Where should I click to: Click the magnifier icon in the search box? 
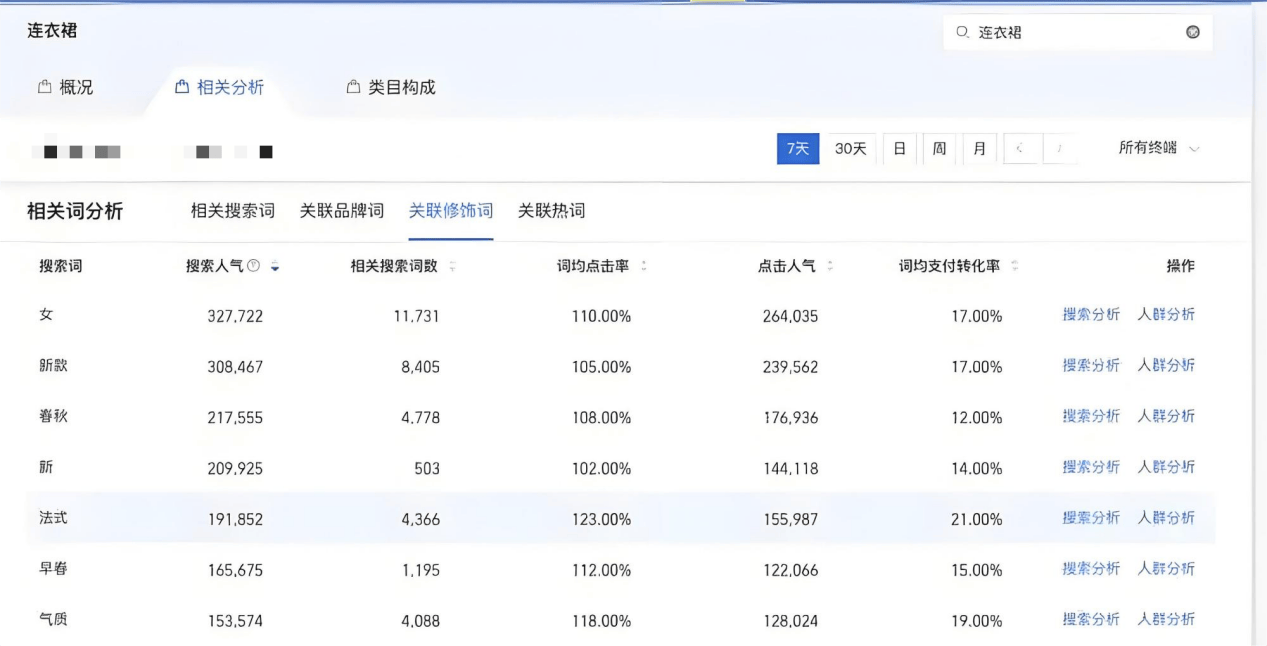(x=962, y=31)
